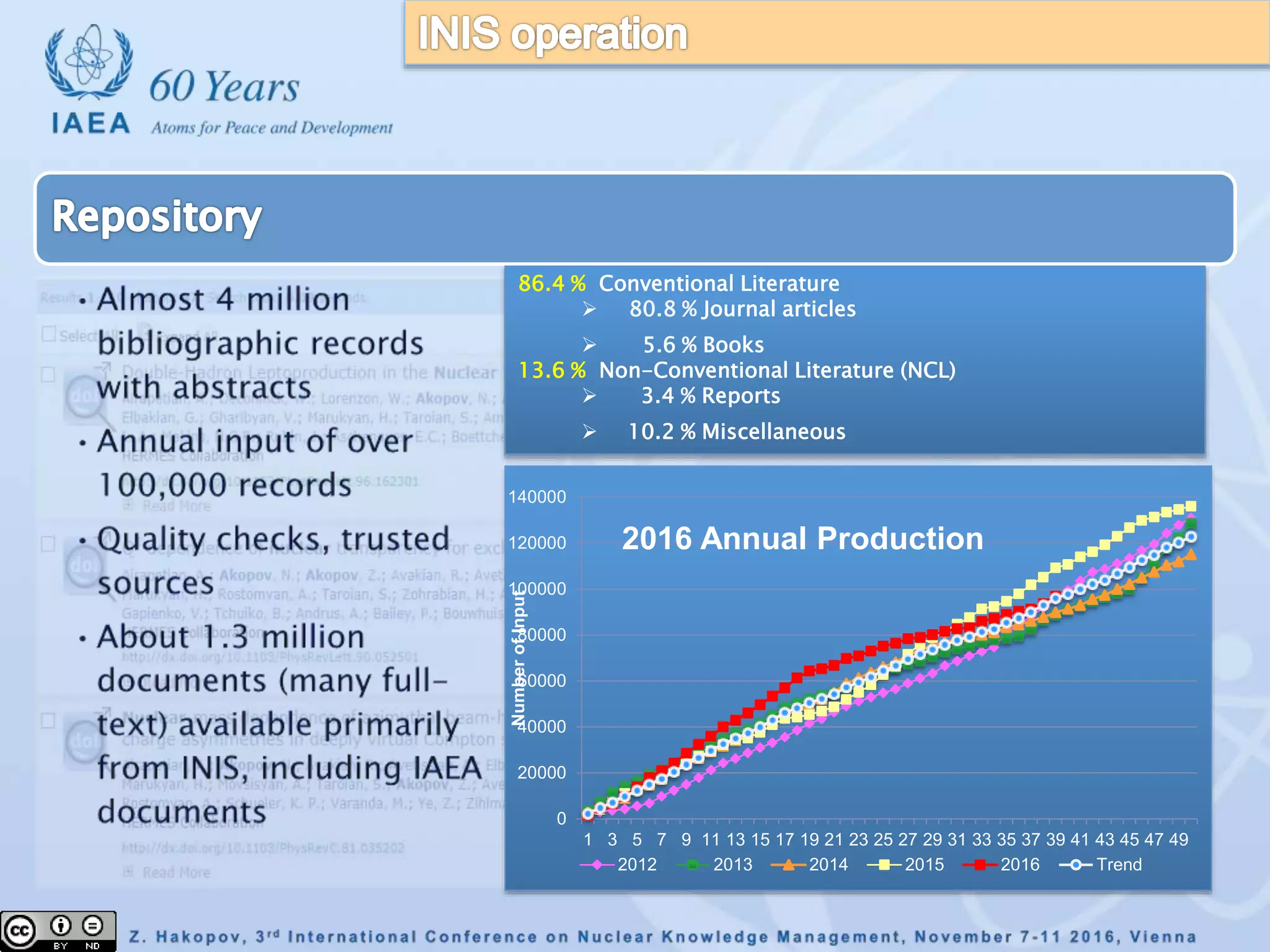1270x952 pixels.
Task: Expand the upper faded Read More link
Action: (x=175, y=506)
